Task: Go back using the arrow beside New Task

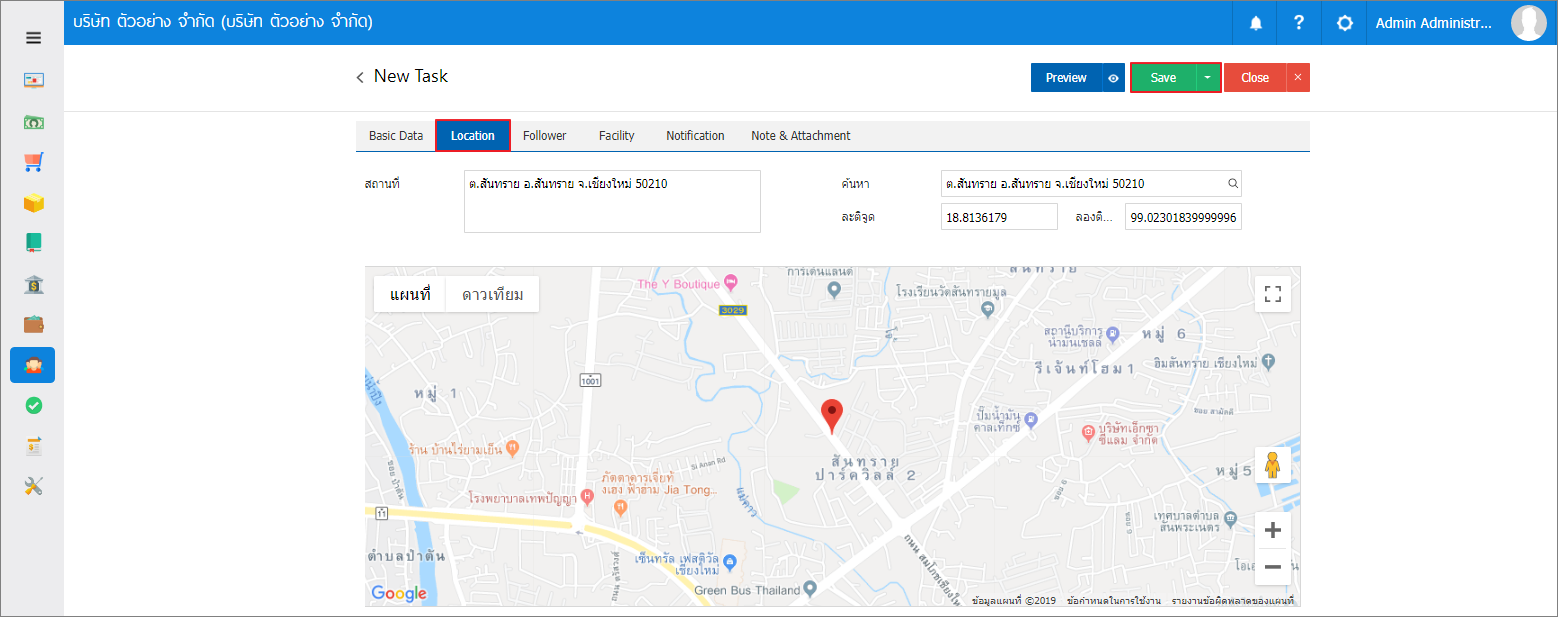Action: 360,77
